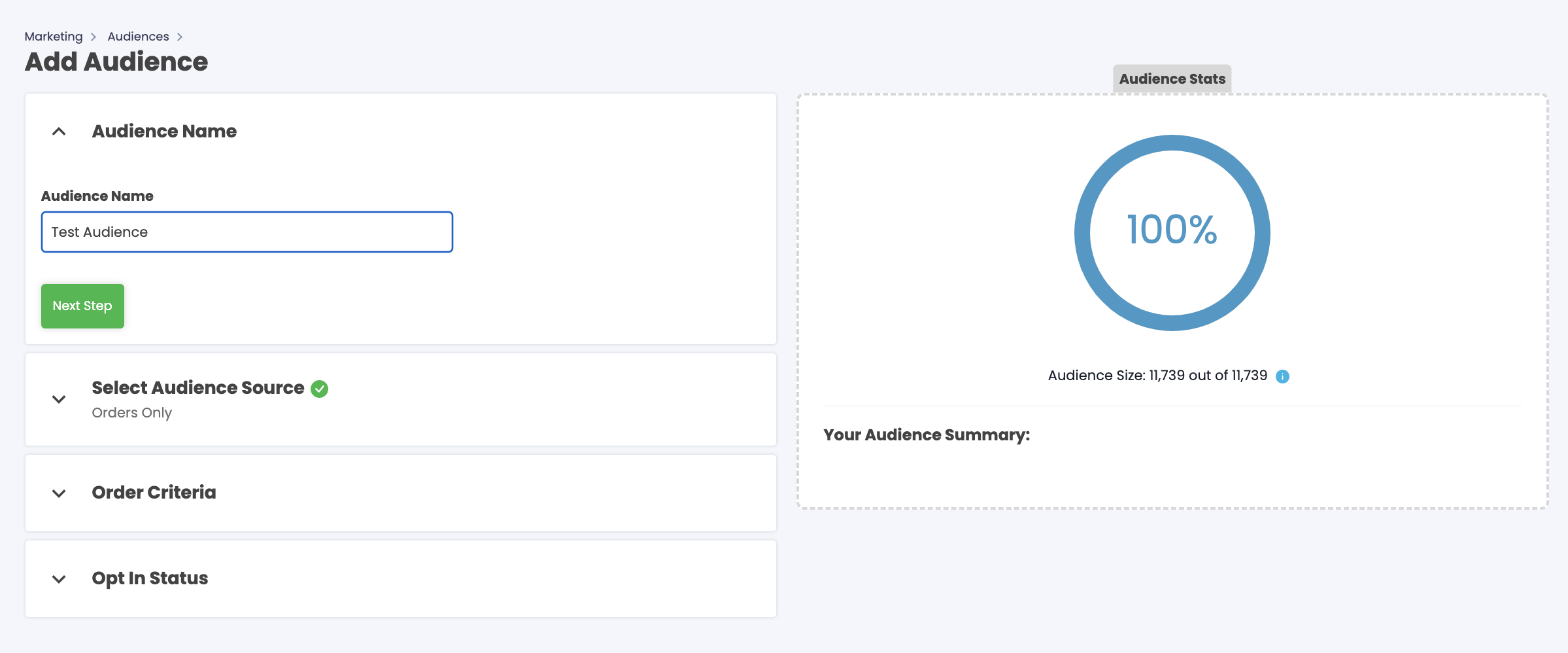Click the Your Audience Summary heading

[926, 434]
